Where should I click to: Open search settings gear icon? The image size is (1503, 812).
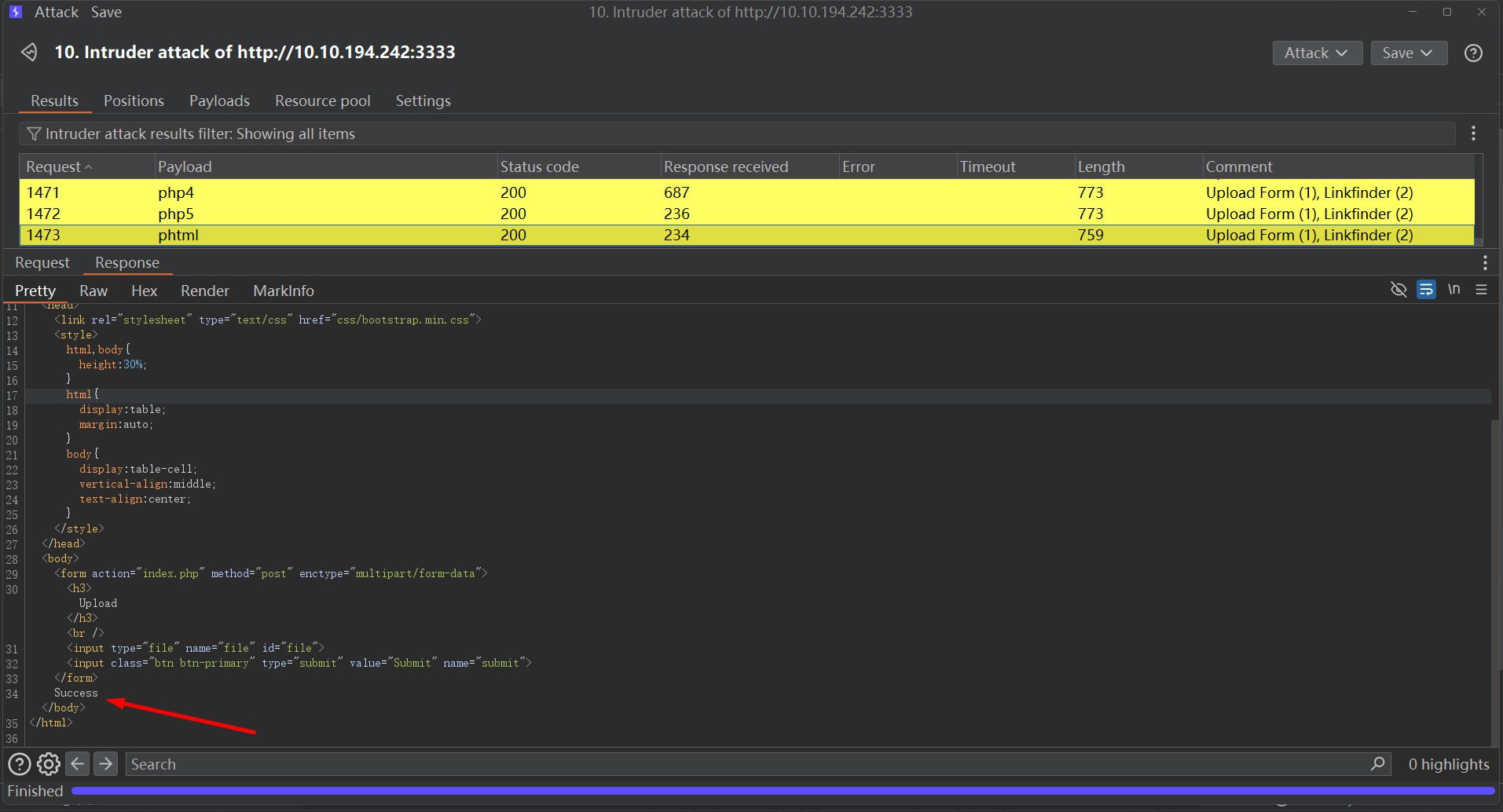(49, 764)
